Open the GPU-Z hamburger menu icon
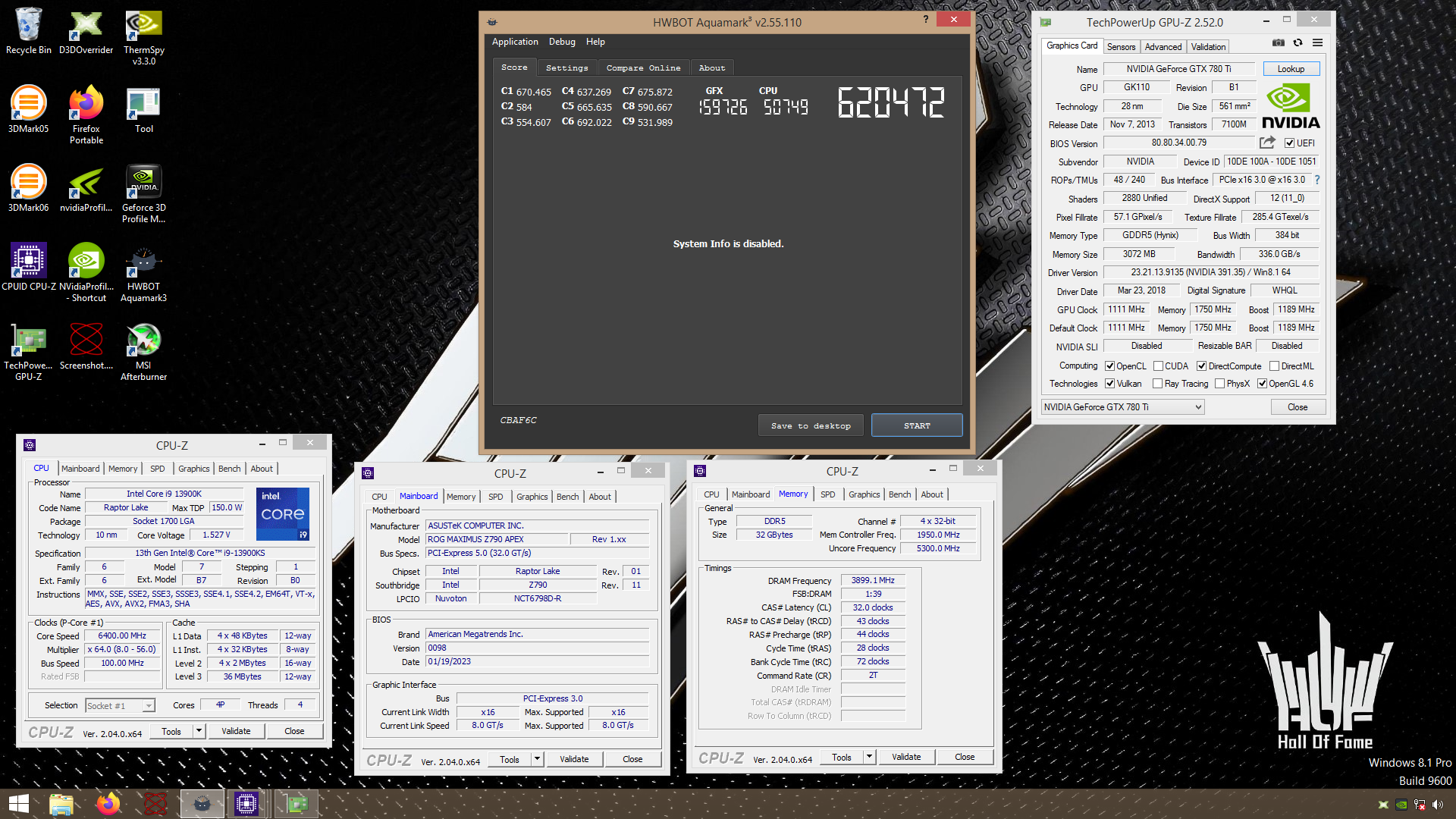This screenshot has width=1456, height=819. pos(1318,43)
